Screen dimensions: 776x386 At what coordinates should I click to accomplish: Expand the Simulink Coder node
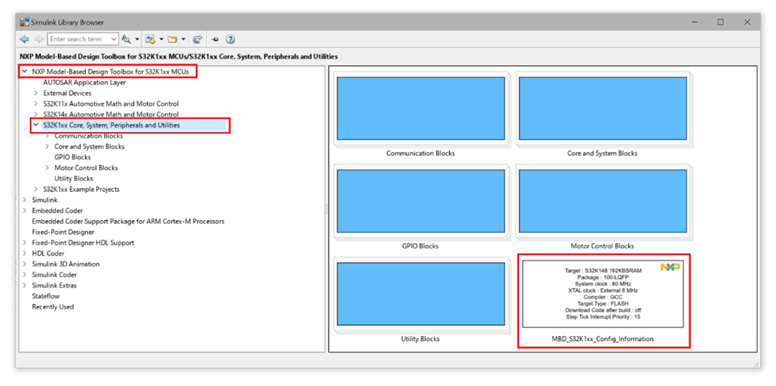24,275
